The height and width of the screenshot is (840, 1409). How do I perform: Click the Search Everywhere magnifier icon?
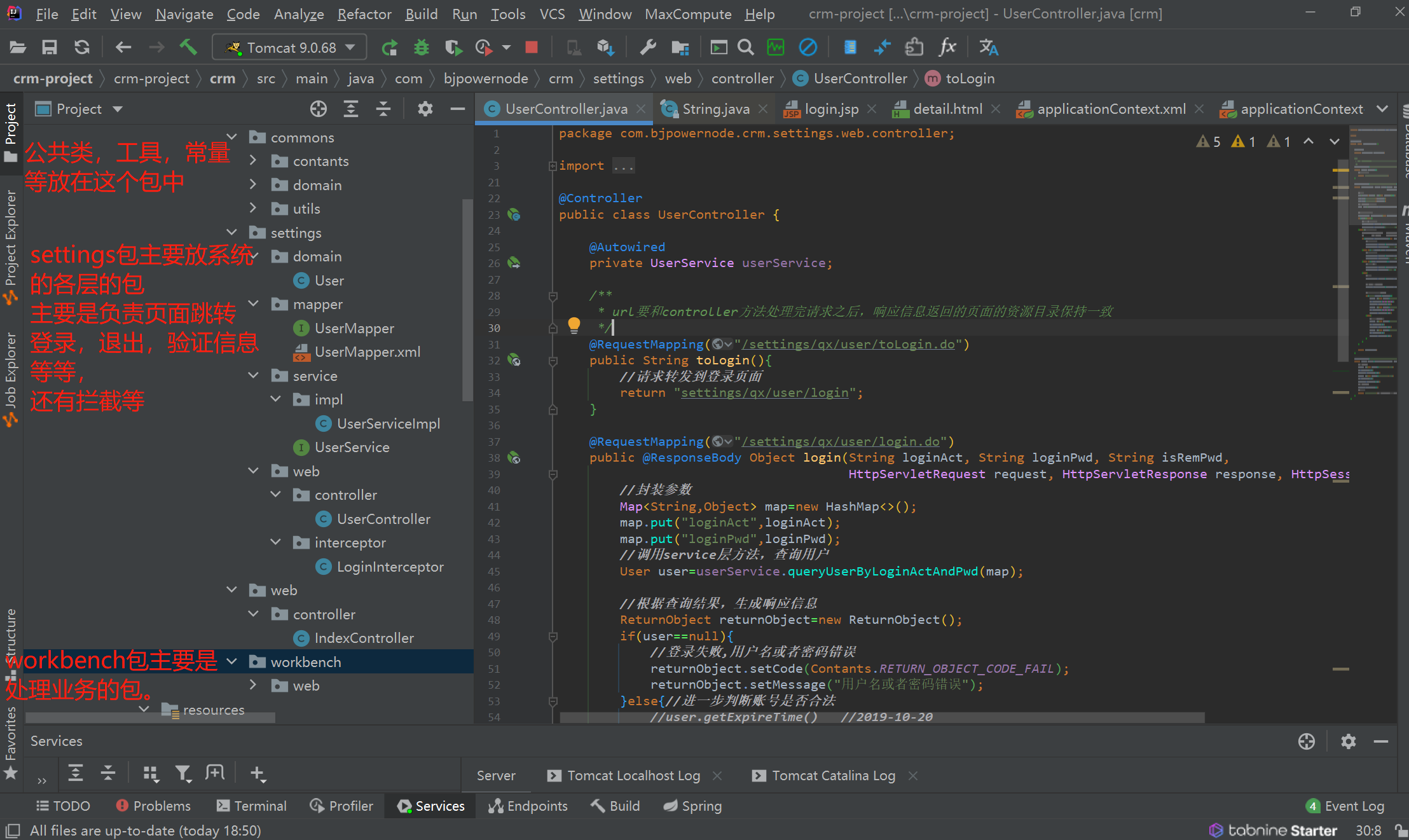pyautogui.click(x=745, y=47)
